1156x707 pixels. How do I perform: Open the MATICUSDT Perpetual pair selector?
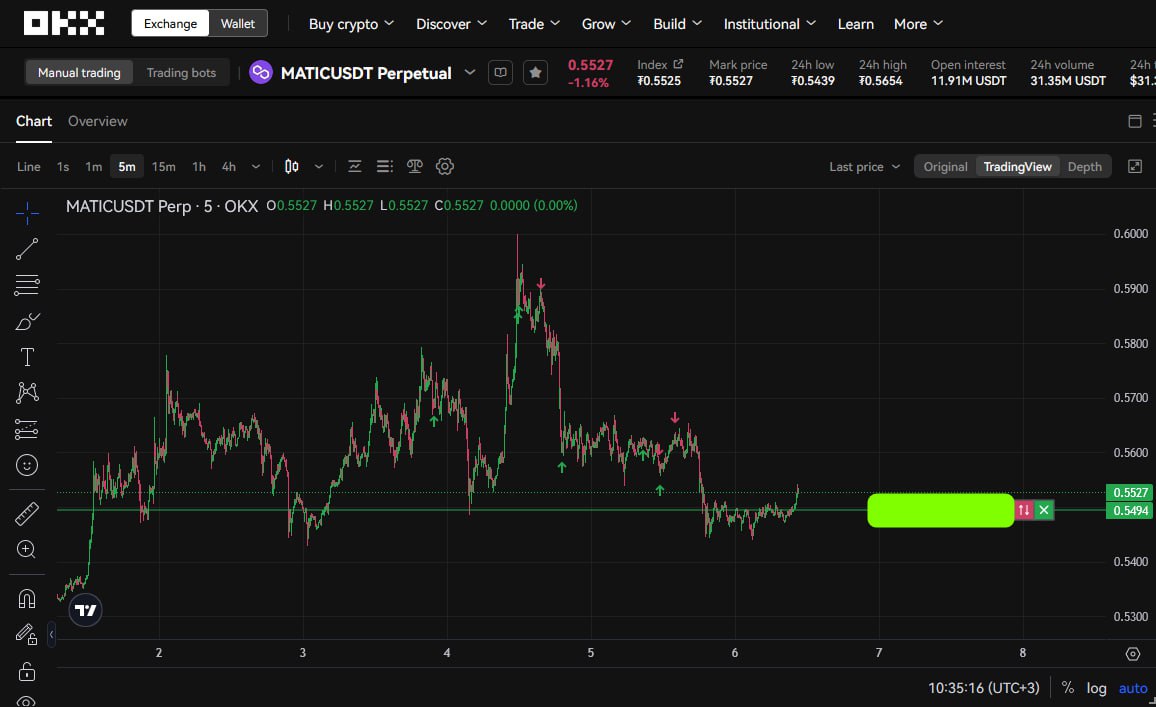(378, 73)
